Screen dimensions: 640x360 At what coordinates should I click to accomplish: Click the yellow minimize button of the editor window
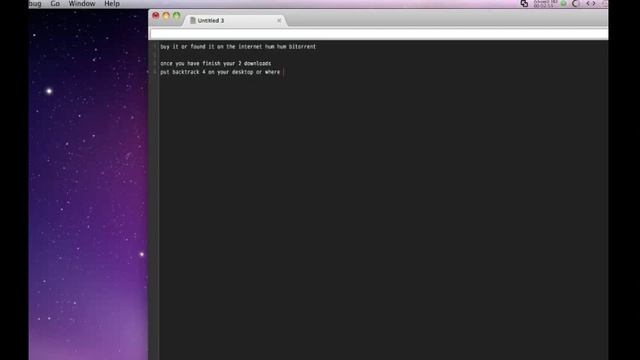click(166, 16)
